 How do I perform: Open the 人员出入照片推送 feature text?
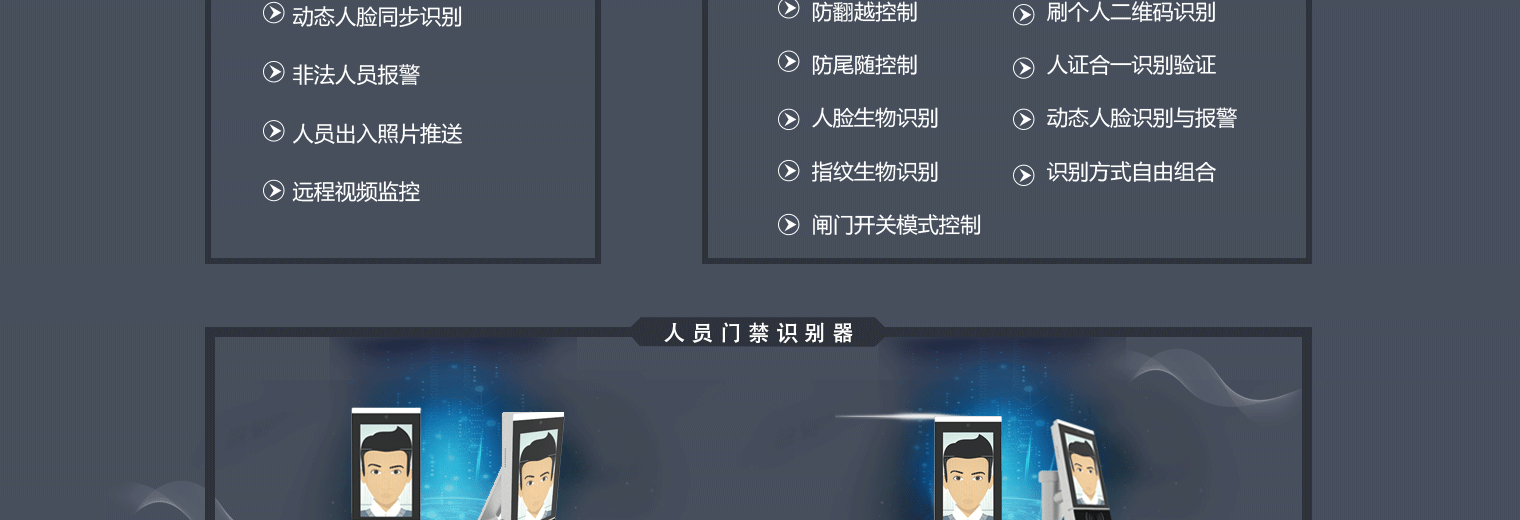377,134
